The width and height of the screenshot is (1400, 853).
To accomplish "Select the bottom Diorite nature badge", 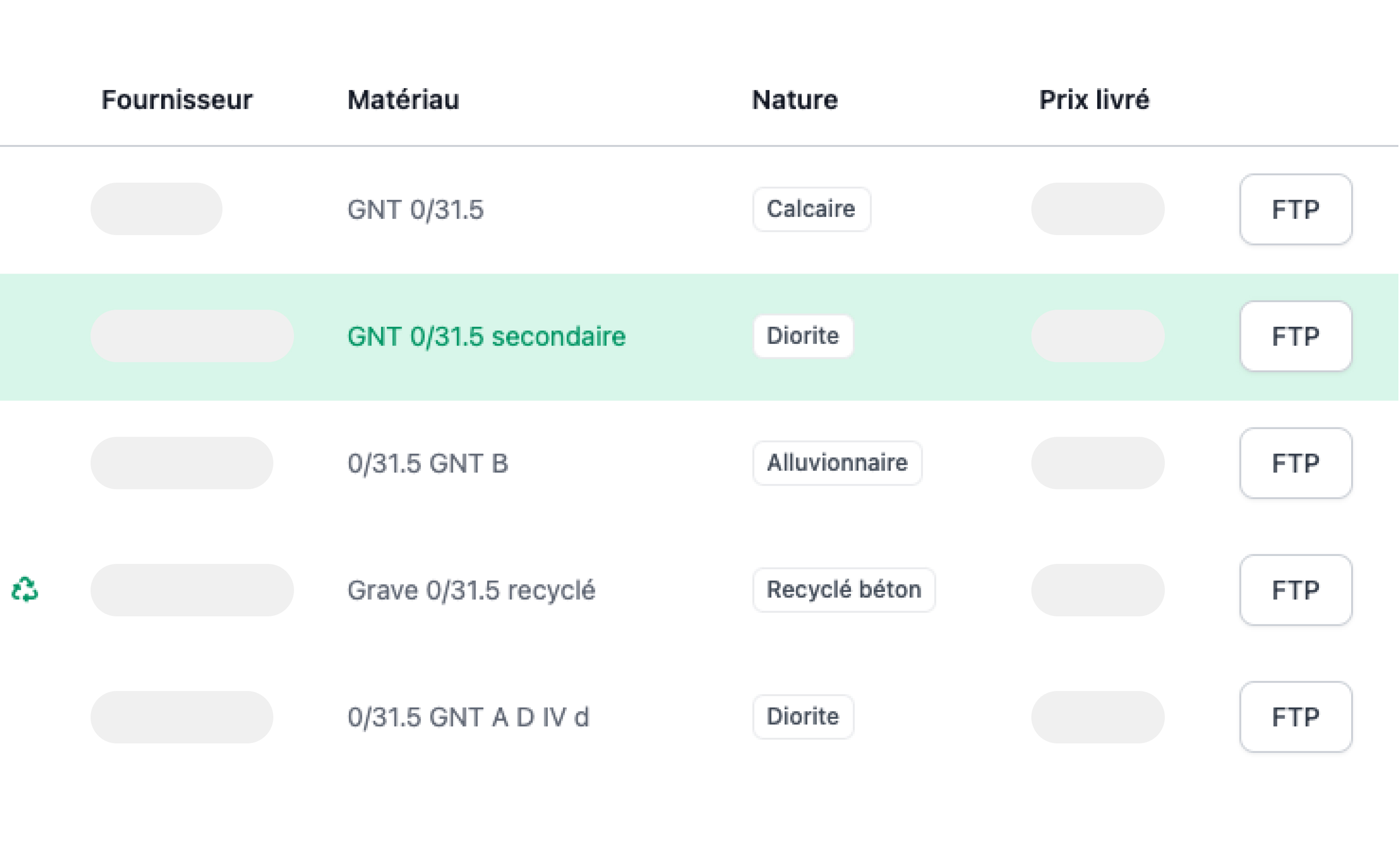I will click(803, 717).
